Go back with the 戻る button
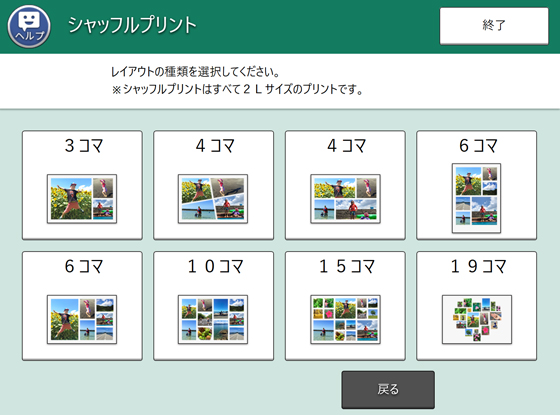 click(388, 389)
